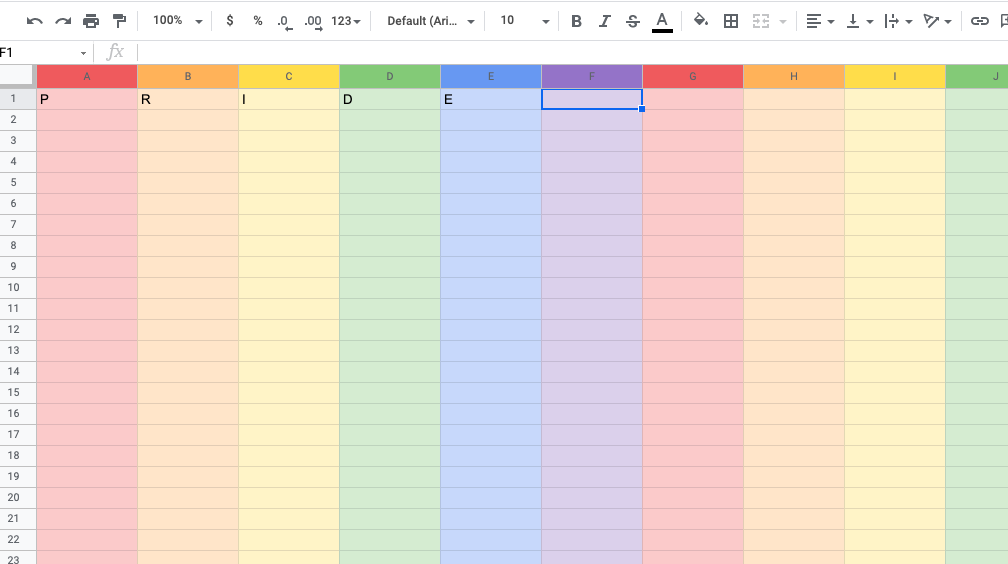
Task: Click into the formula bar
Action: tap(572, 53)
